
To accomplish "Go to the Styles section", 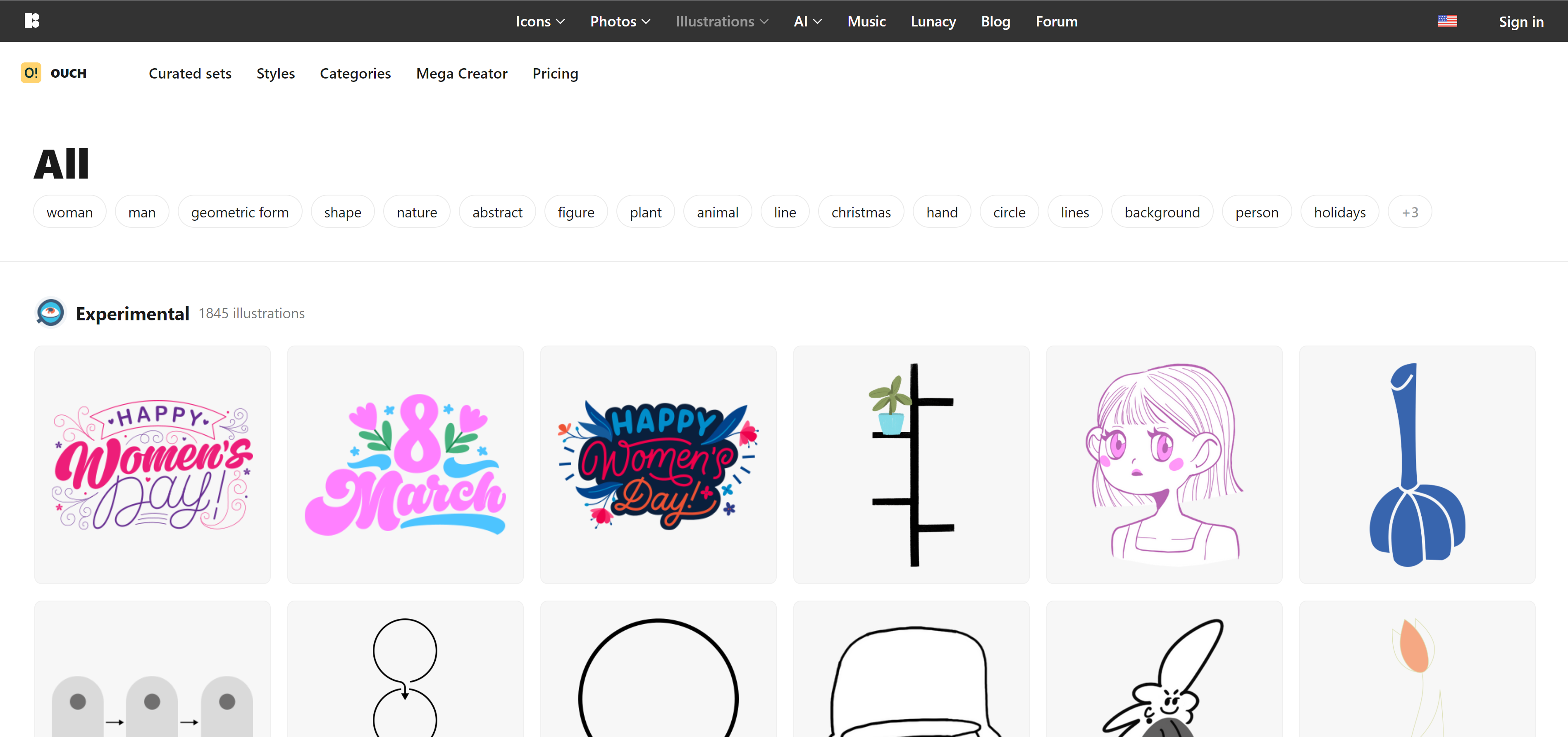I will [275, 74].
